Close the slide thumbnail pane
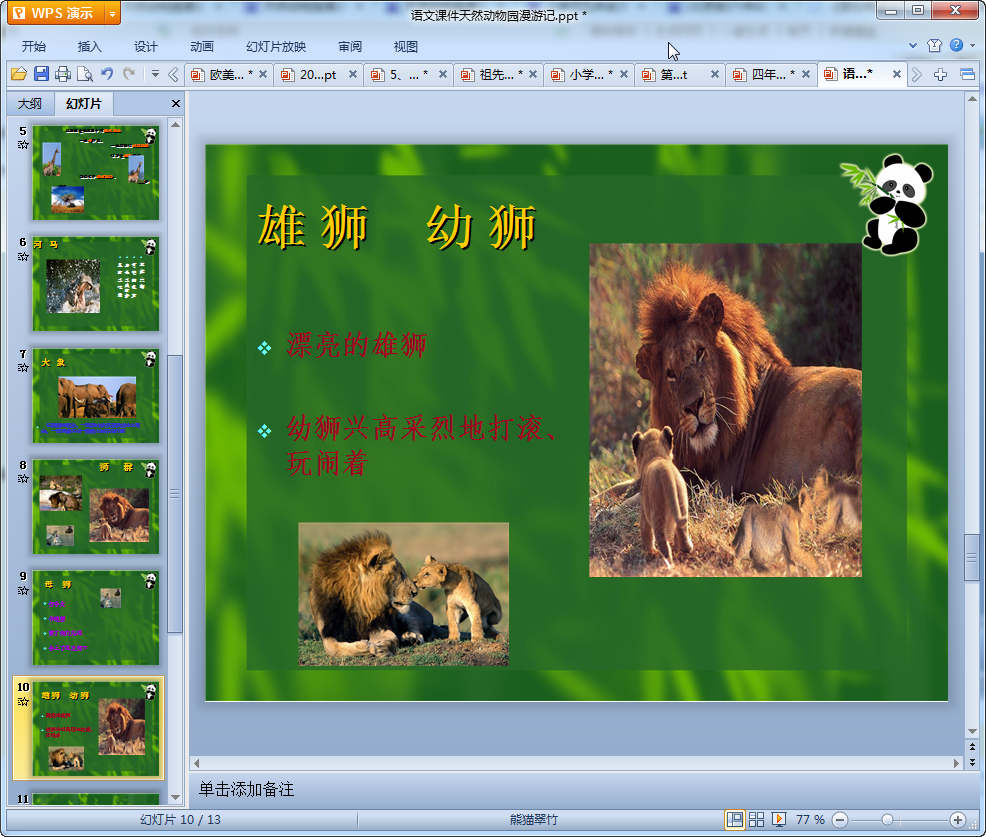 [x=176, y=104]
